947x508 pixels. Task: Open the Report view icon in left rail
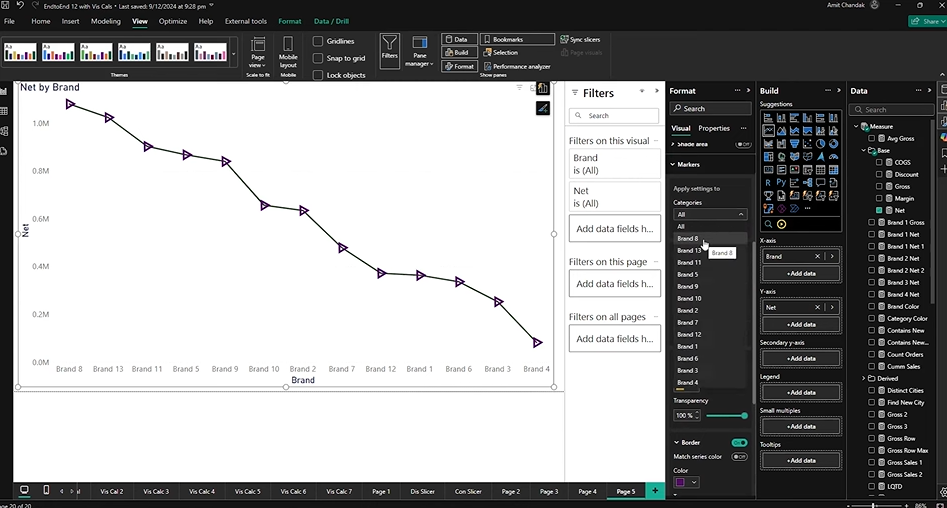pos(4,91)
